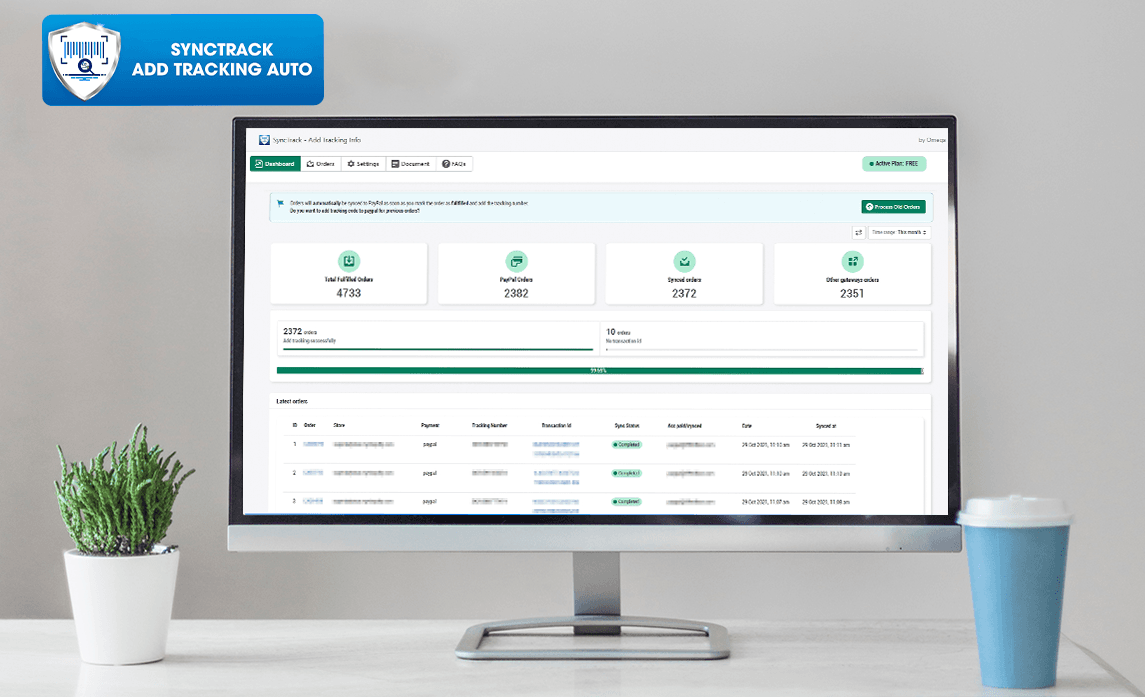Viewport: 1145px width, 697px height.
Task: Click the Total Fulfilled Orders icon
Action: (348, 261)
